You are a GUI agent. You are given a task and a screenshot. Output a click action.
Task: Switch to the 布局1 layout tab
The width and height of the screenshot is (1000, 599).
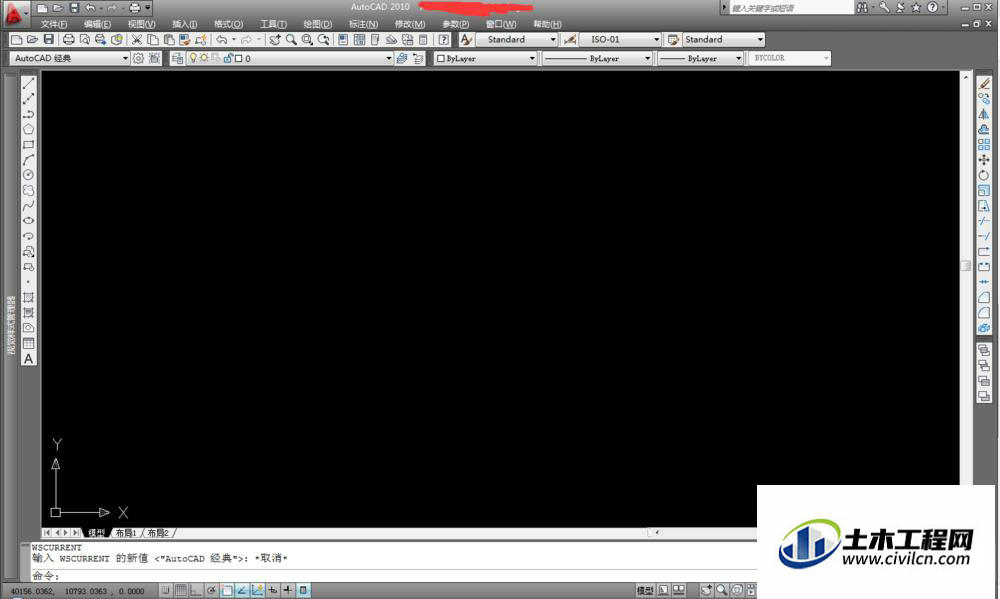126,533
